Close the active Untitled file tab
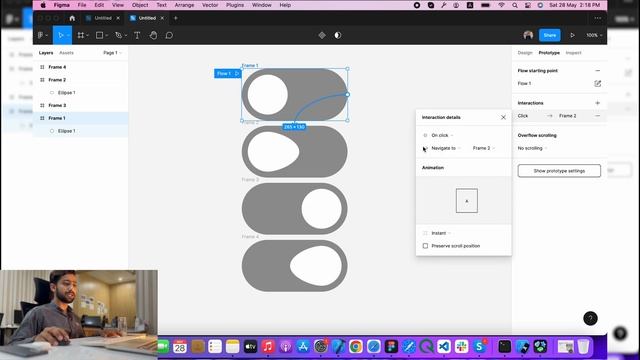This screenshot has width=640, height=360. click(162, 18)
